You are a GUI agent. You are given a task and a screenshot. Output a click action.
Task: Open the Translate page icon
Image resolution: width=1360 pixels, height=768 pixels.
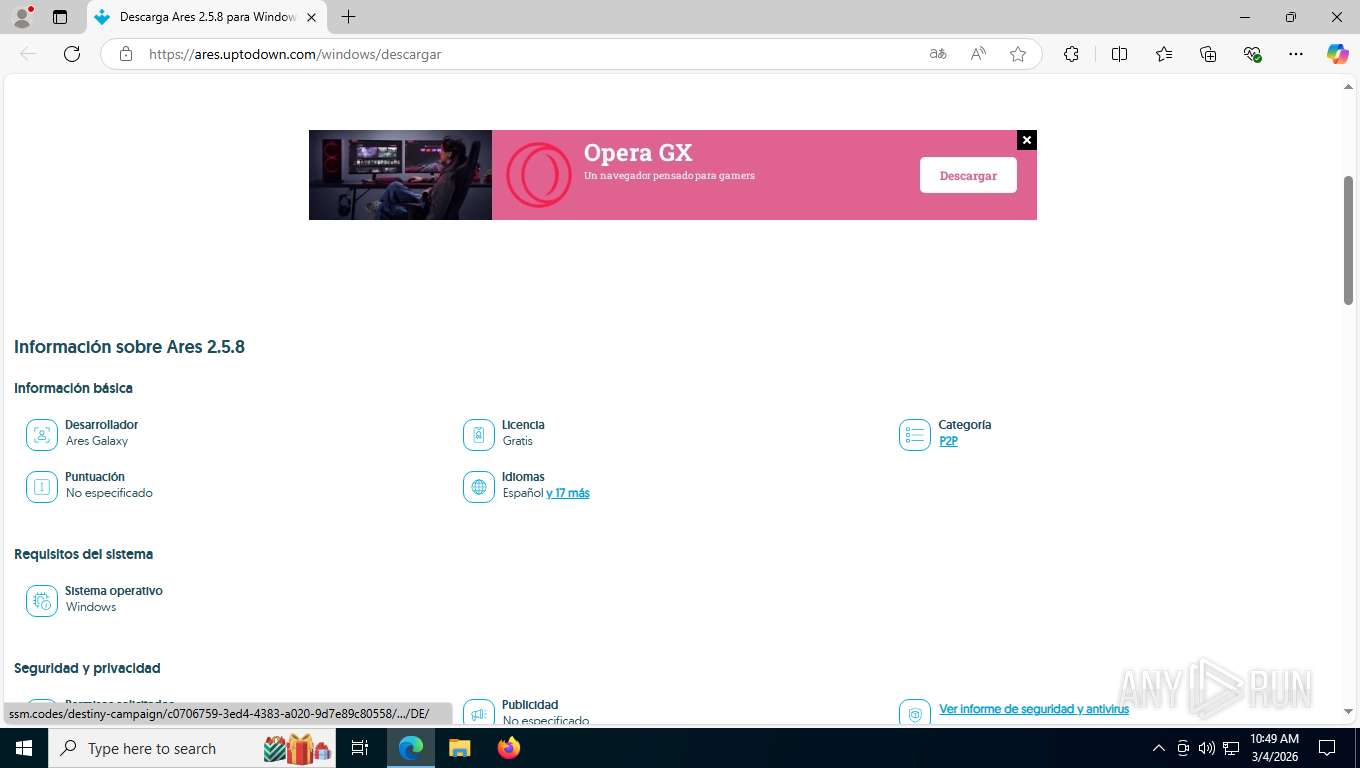pos(938,54)
